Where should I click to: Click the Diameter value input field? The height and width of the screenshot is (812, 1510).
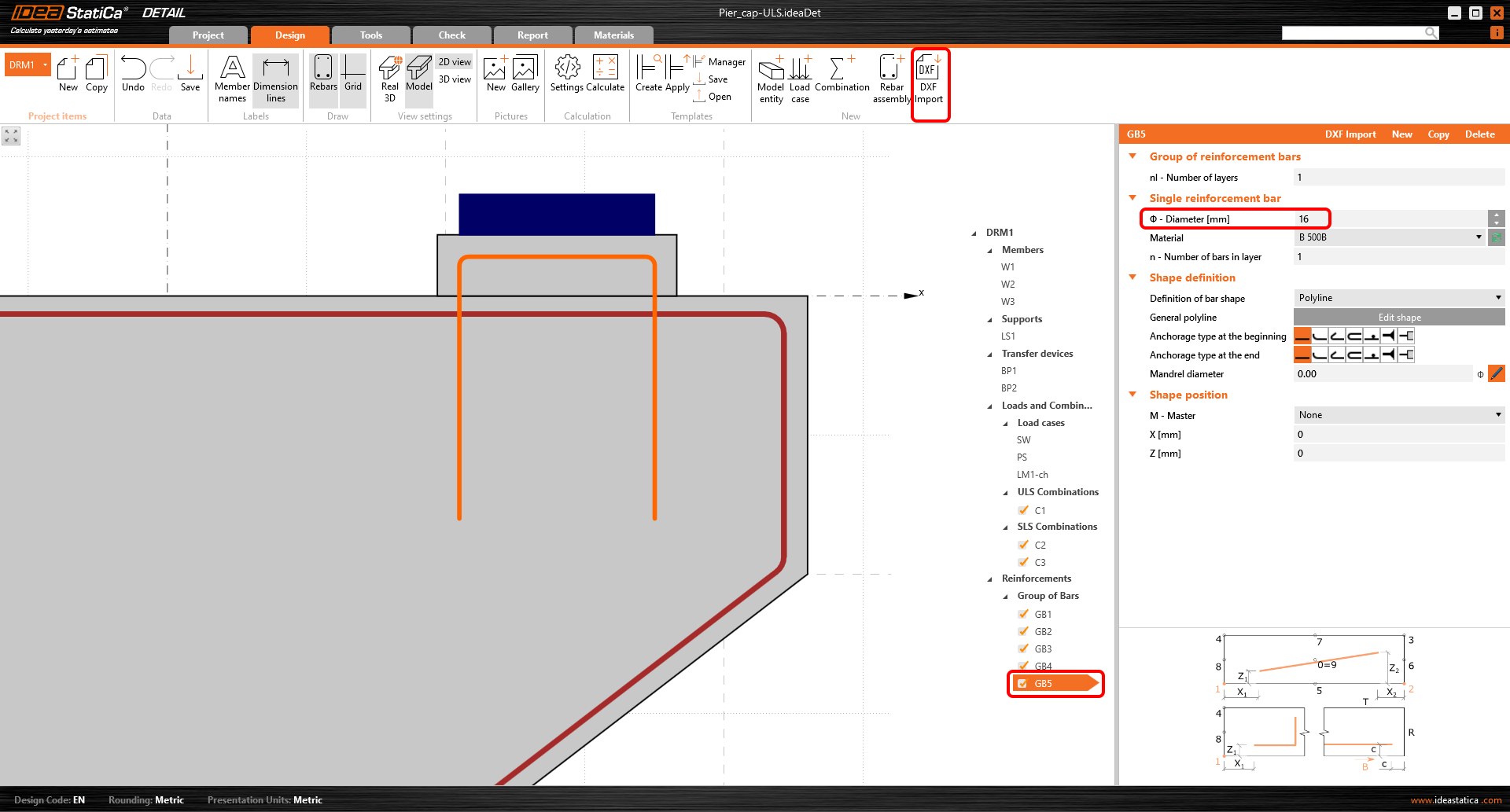point(1388,219)
